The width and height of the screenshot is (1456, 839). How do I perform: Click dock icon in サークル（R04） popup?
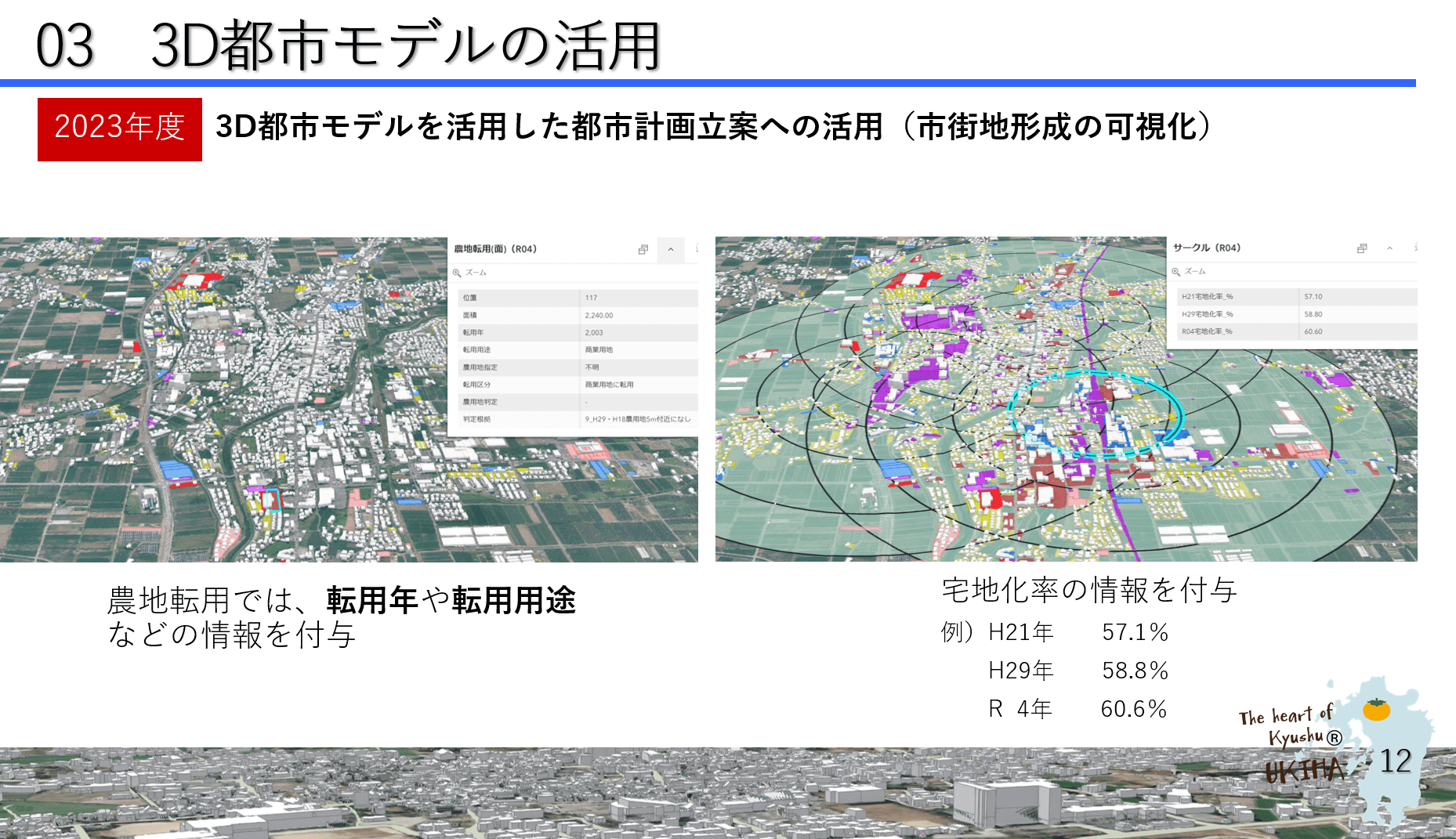coord(1362,248)
